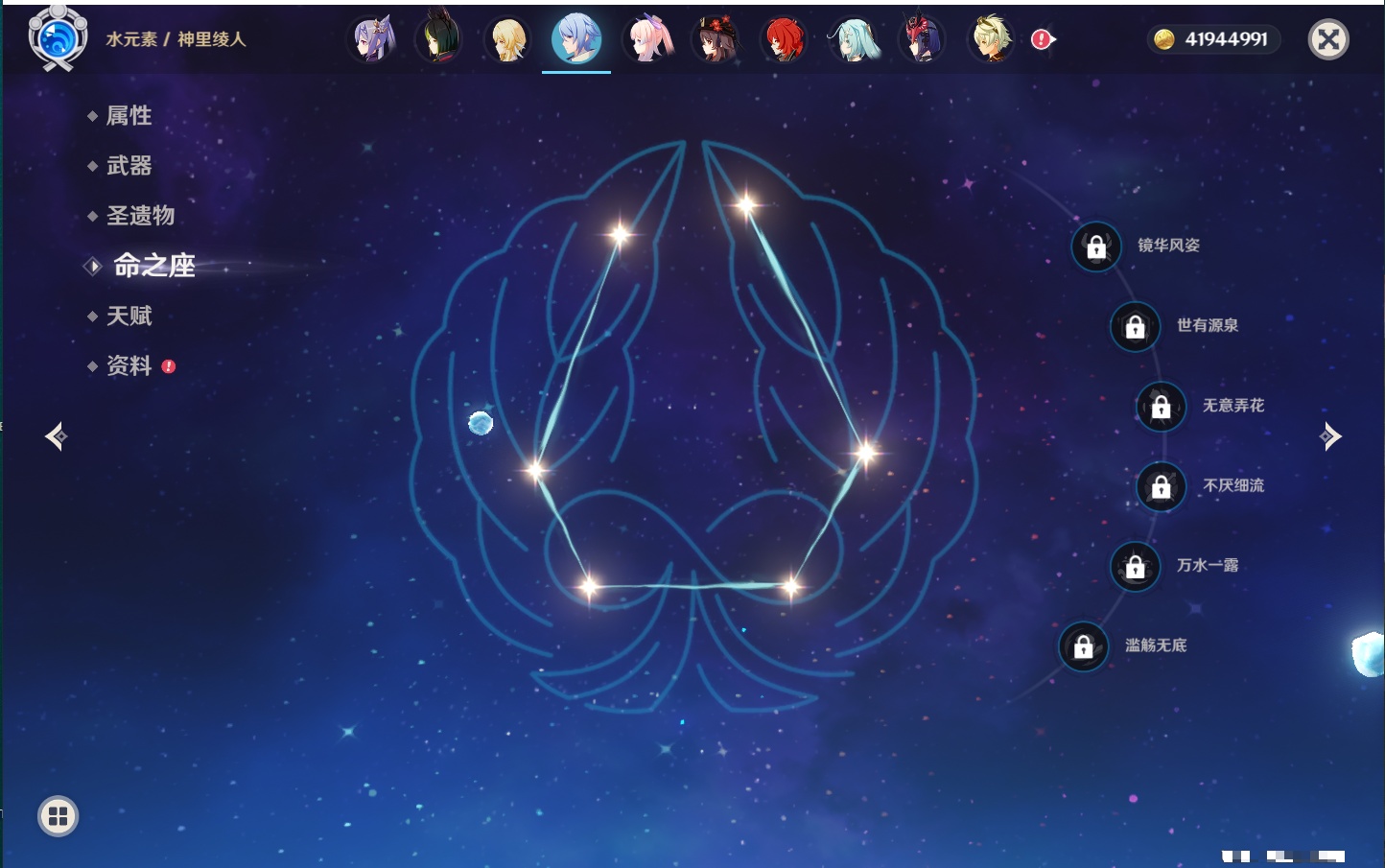The image size is (1385, 868).
Task: Close the character screen with X
Action: (x=1328, y=39)
